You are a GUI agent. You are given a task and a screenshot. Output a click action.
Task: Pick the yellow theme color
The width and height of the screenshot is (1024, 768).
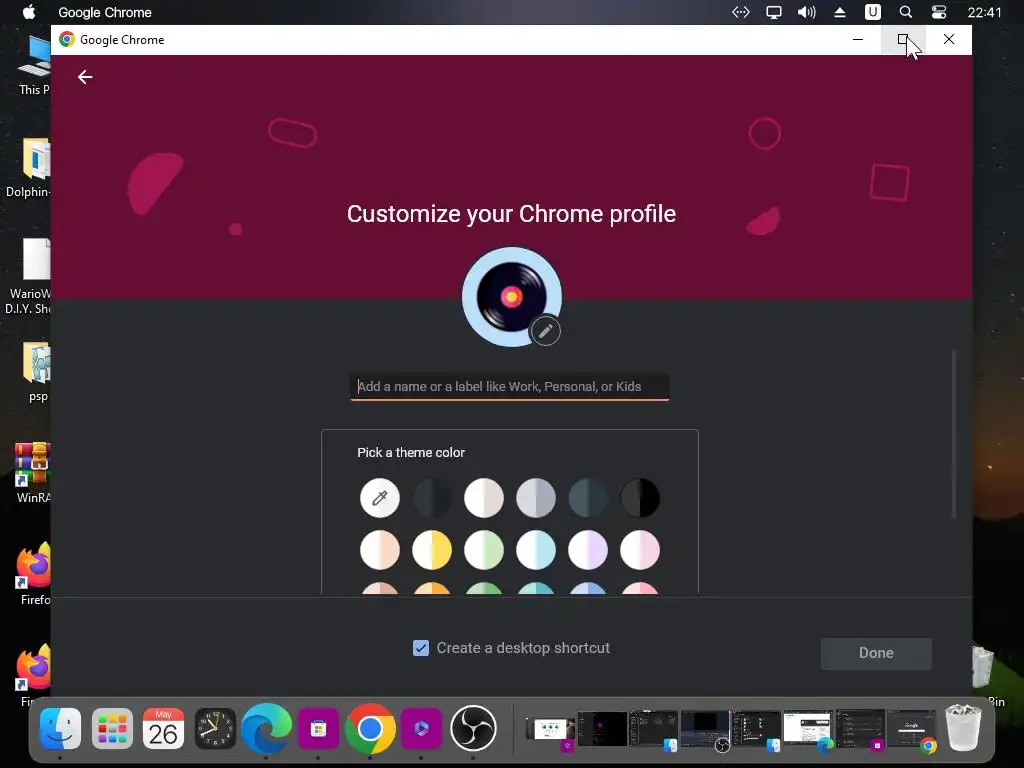click(x=432, y=550)
